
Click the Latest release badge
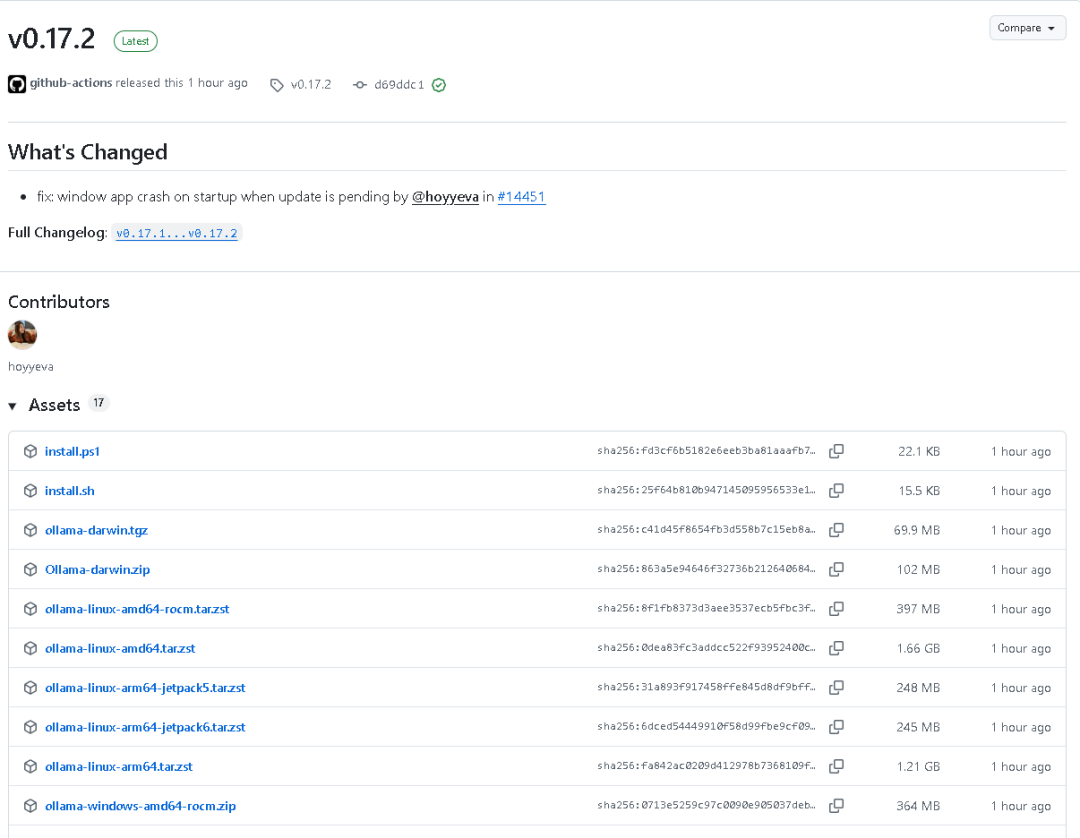136,41
